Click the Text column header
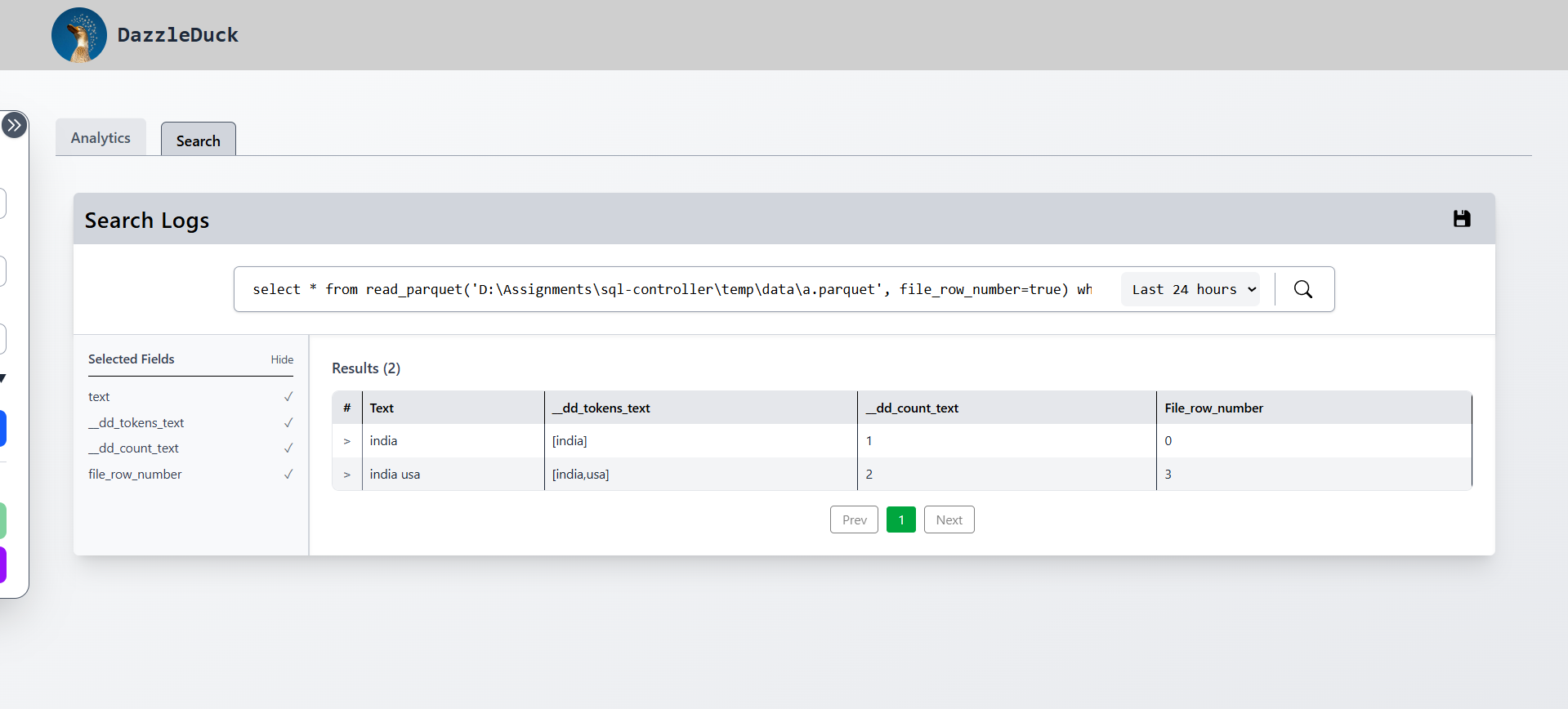1568x709 pixels. click(x=453, y=408)
